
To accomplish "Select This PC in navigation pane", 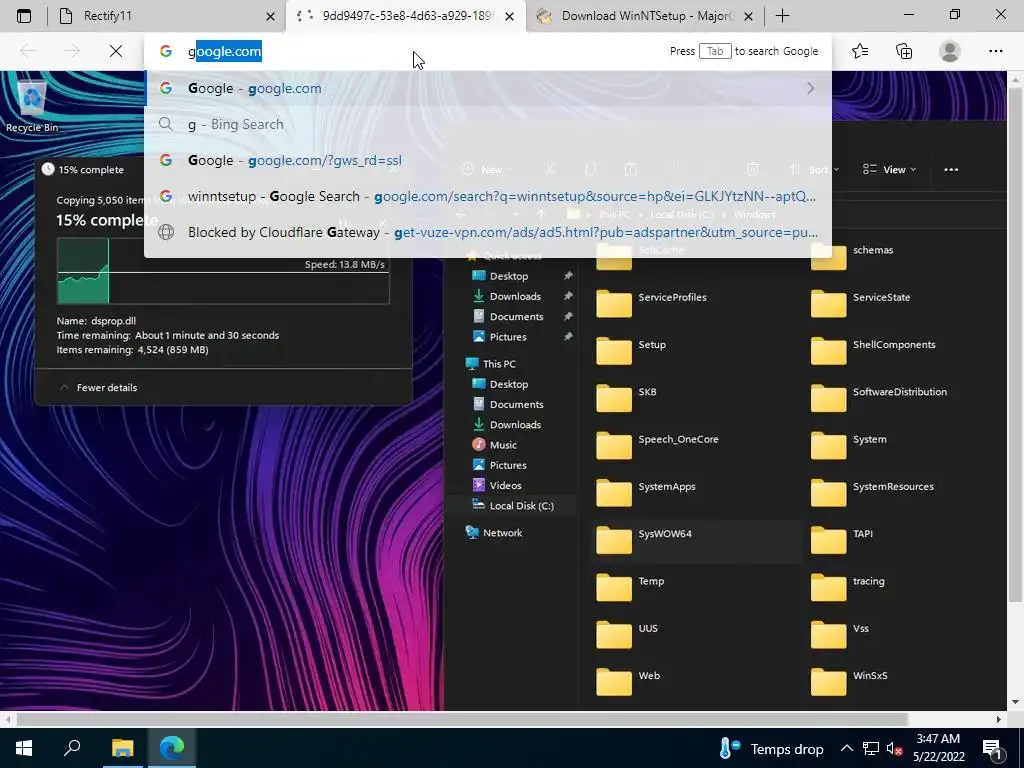I will click(x=499, y=364).
